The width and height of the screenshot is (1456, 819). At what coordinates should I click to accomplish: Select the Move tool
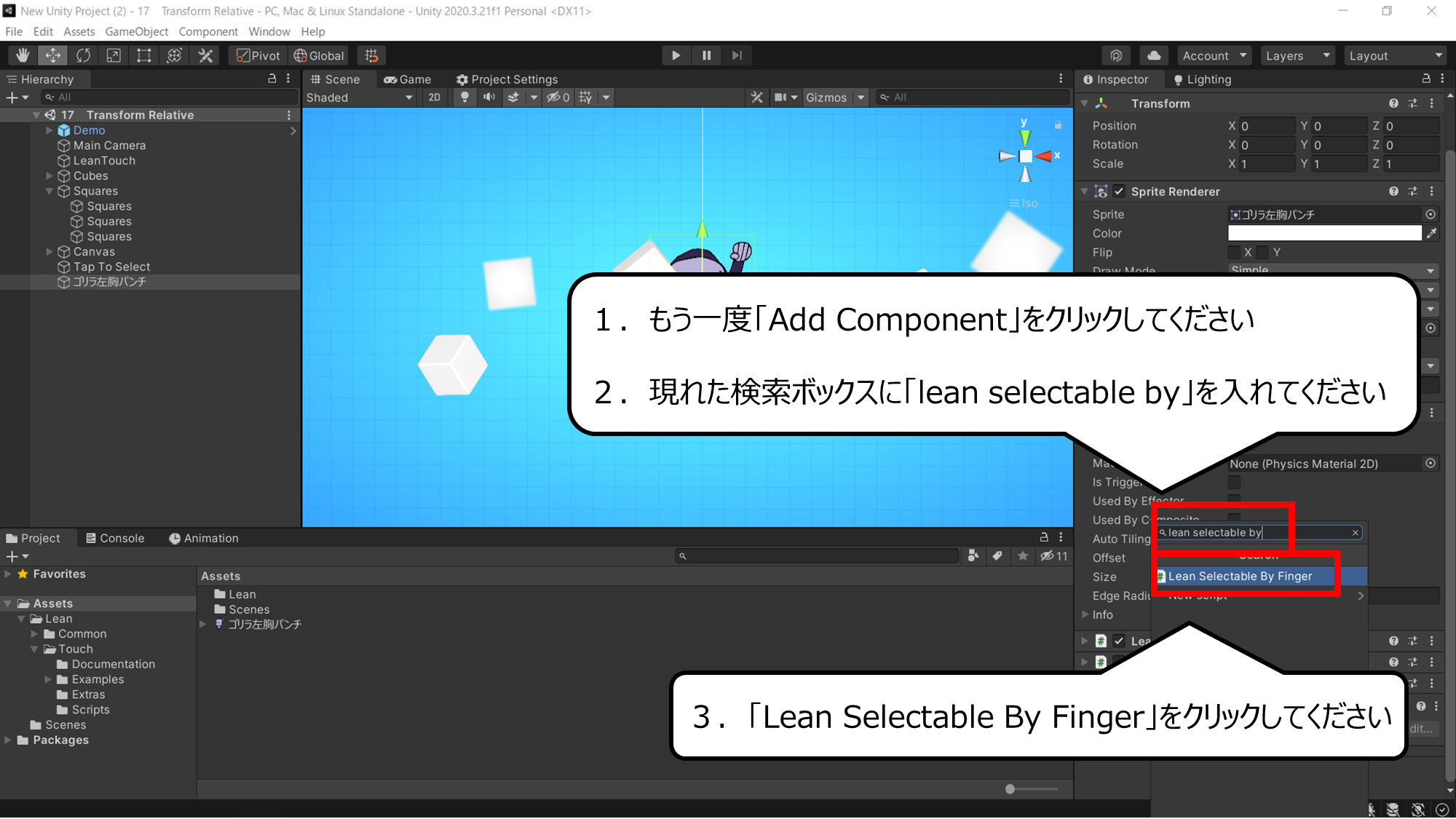tap(53, 55)
